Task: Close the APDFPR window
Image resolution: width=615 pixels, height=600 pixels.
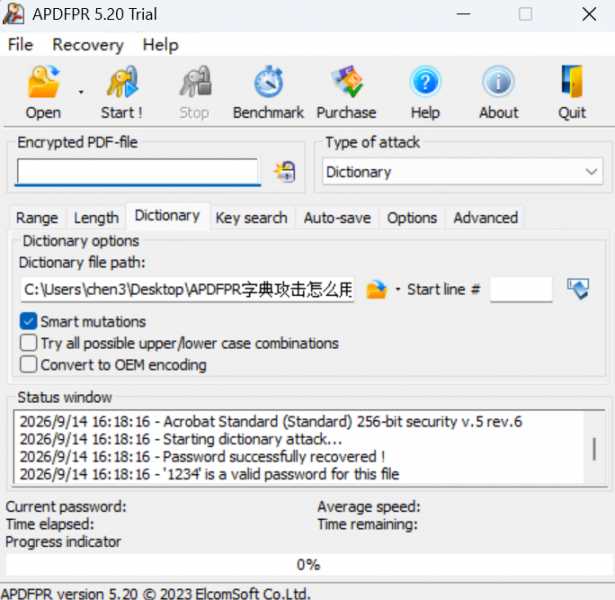Action: [x=589, y=14]
